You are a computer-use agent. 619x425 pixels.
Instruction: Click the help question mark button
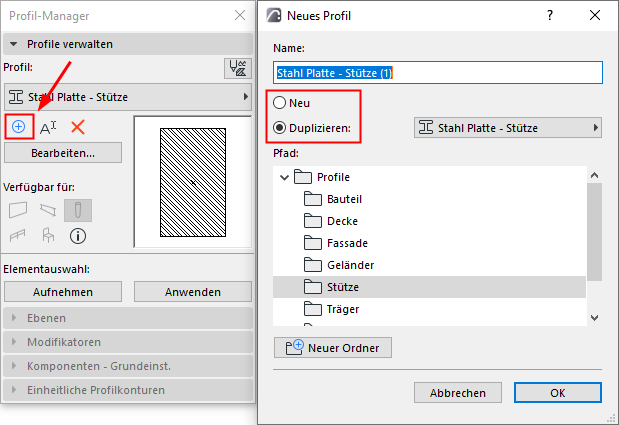pyautogui.click(x=550, y=15)
